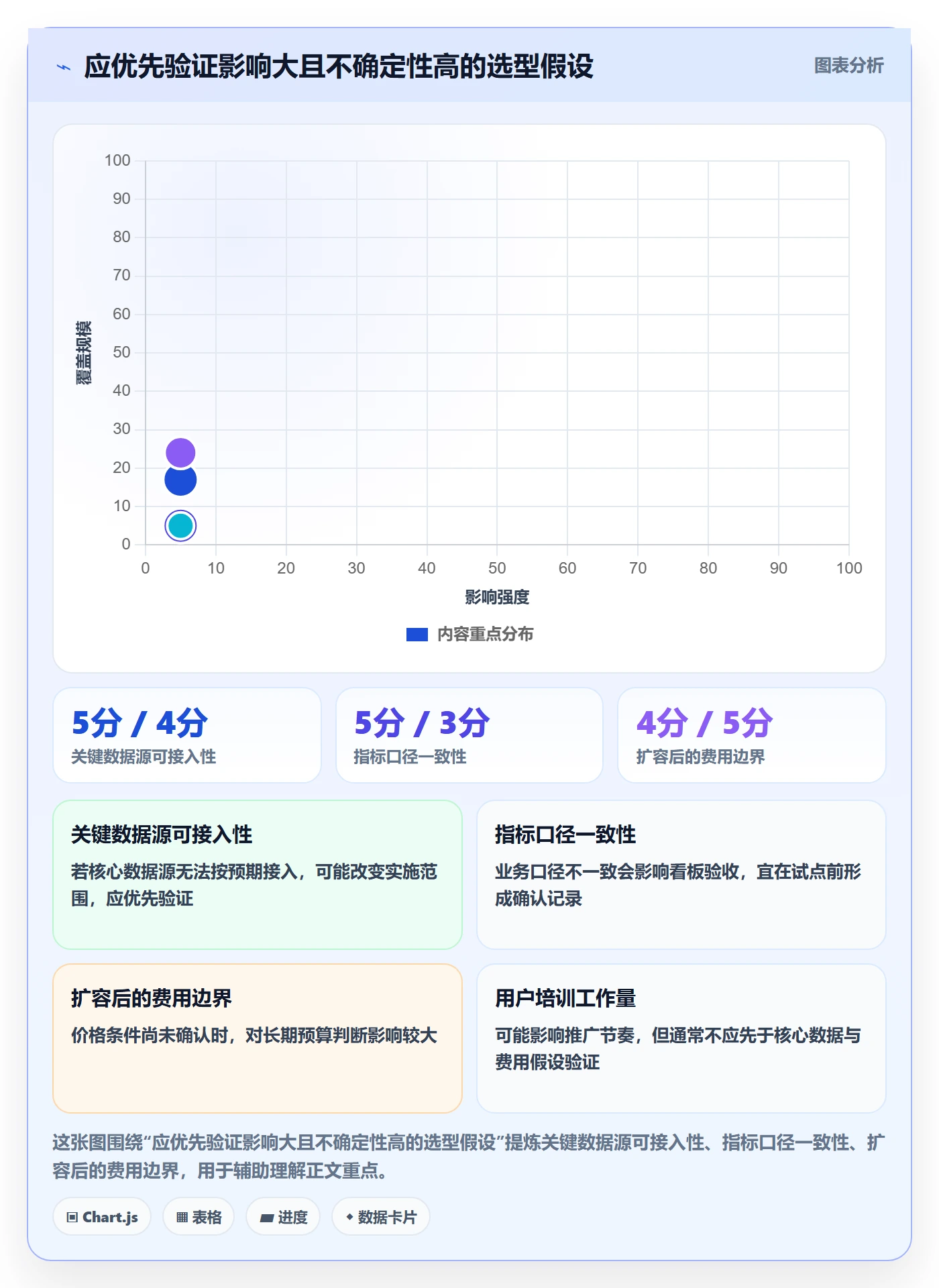
Task: Click the diamond icon in 数据卡片 chip
Action: click(349, 1217)
